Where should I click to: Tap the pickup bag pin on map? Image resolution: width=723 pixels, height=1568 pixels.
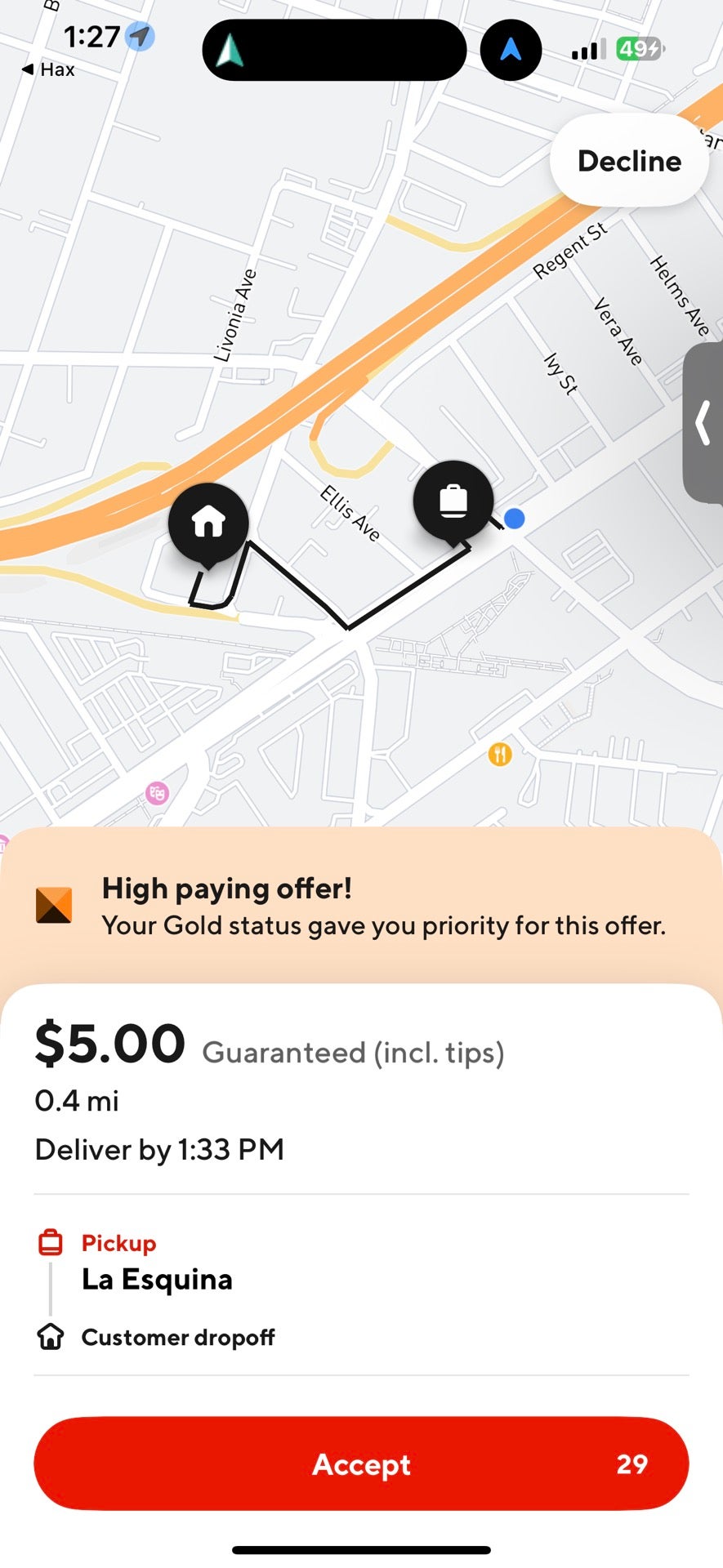[453, 500]
